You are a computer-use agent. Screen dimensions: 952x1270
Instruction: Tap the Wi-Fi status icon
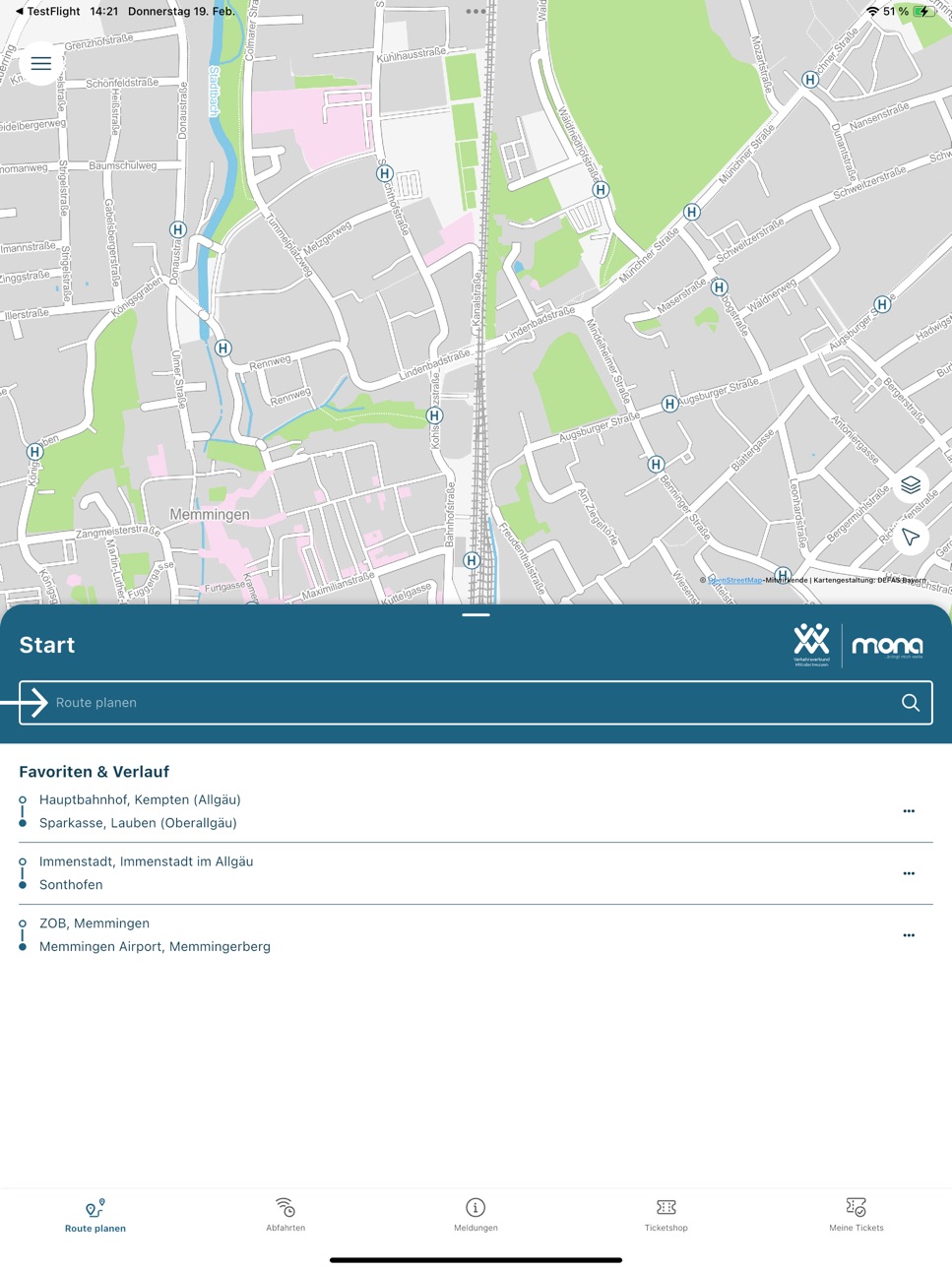[x=872, y=12]
